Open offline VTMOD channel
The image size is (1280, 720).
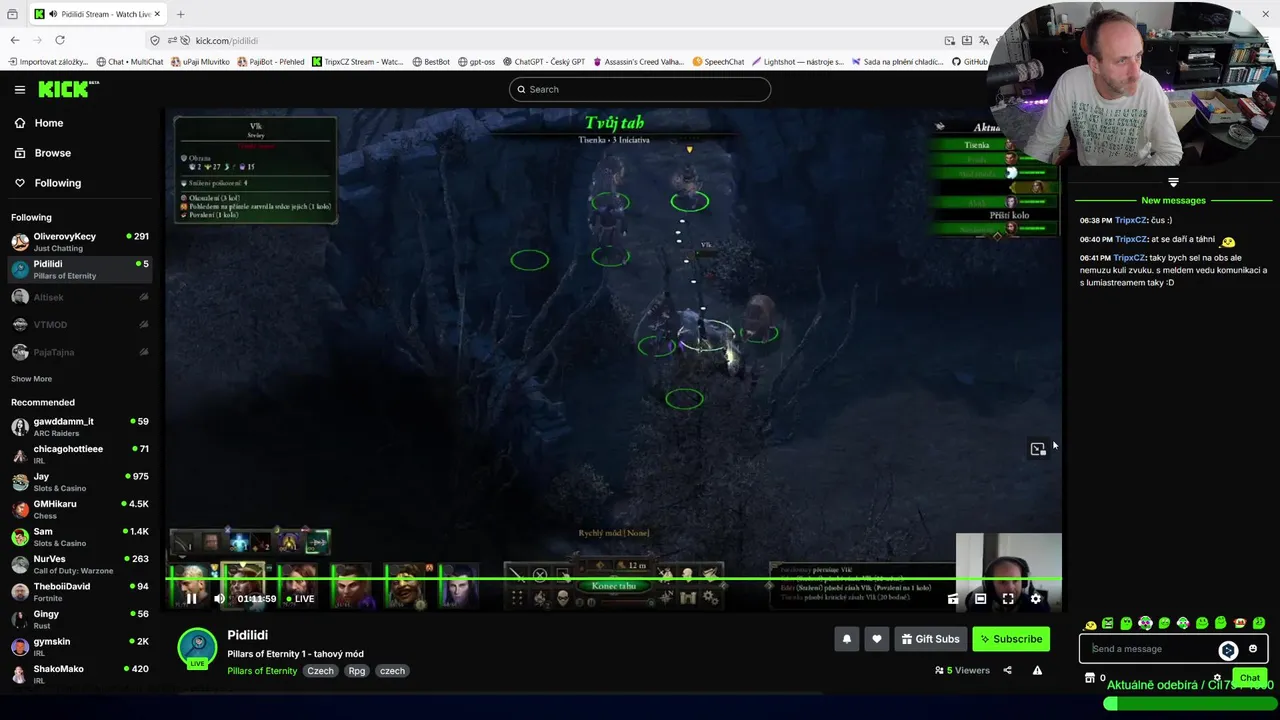pyautogui.click(x=82, y=324)
